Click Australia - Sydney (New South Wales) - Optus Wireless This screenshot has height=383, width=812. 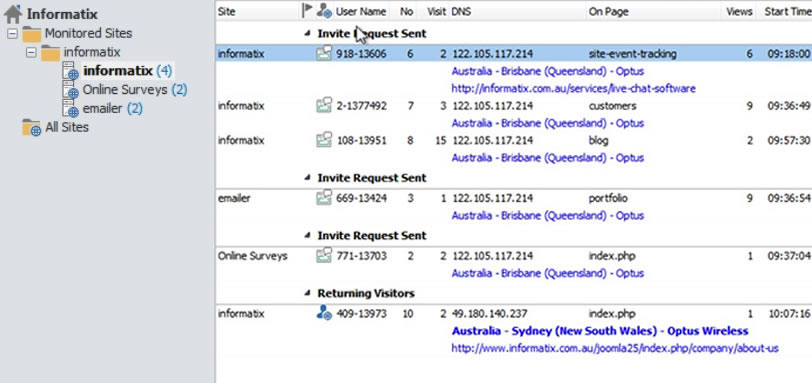pos(600,331)
